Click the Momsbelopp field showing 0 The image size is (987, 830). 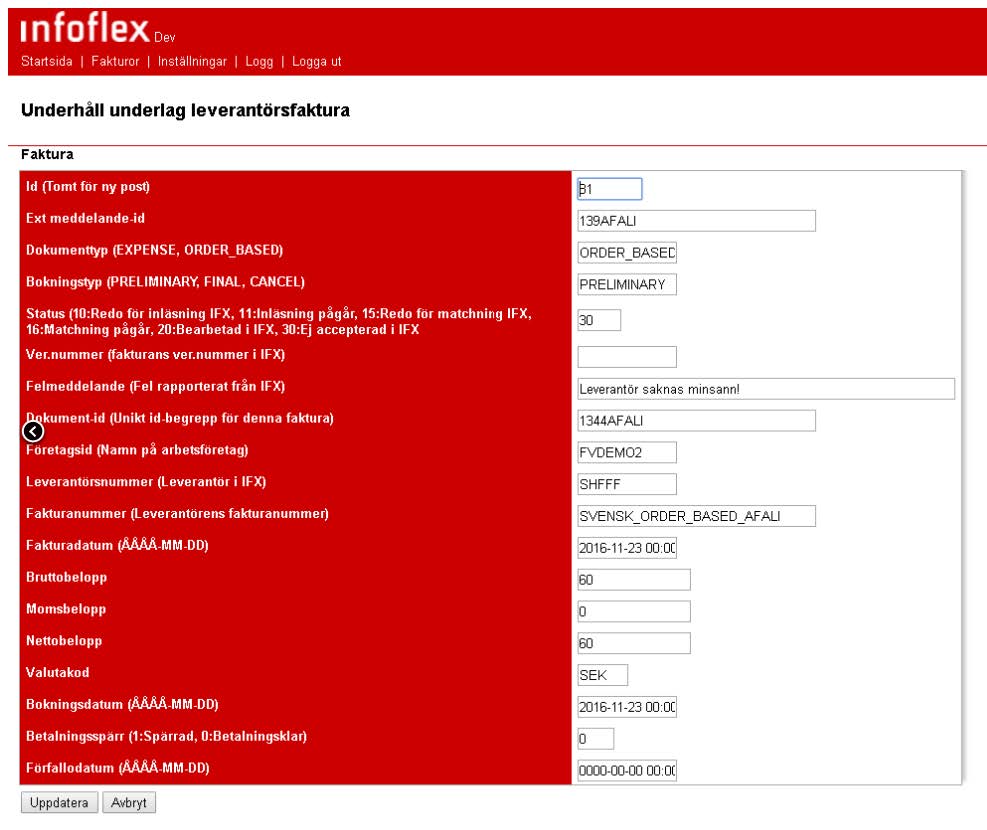point(634,612)
